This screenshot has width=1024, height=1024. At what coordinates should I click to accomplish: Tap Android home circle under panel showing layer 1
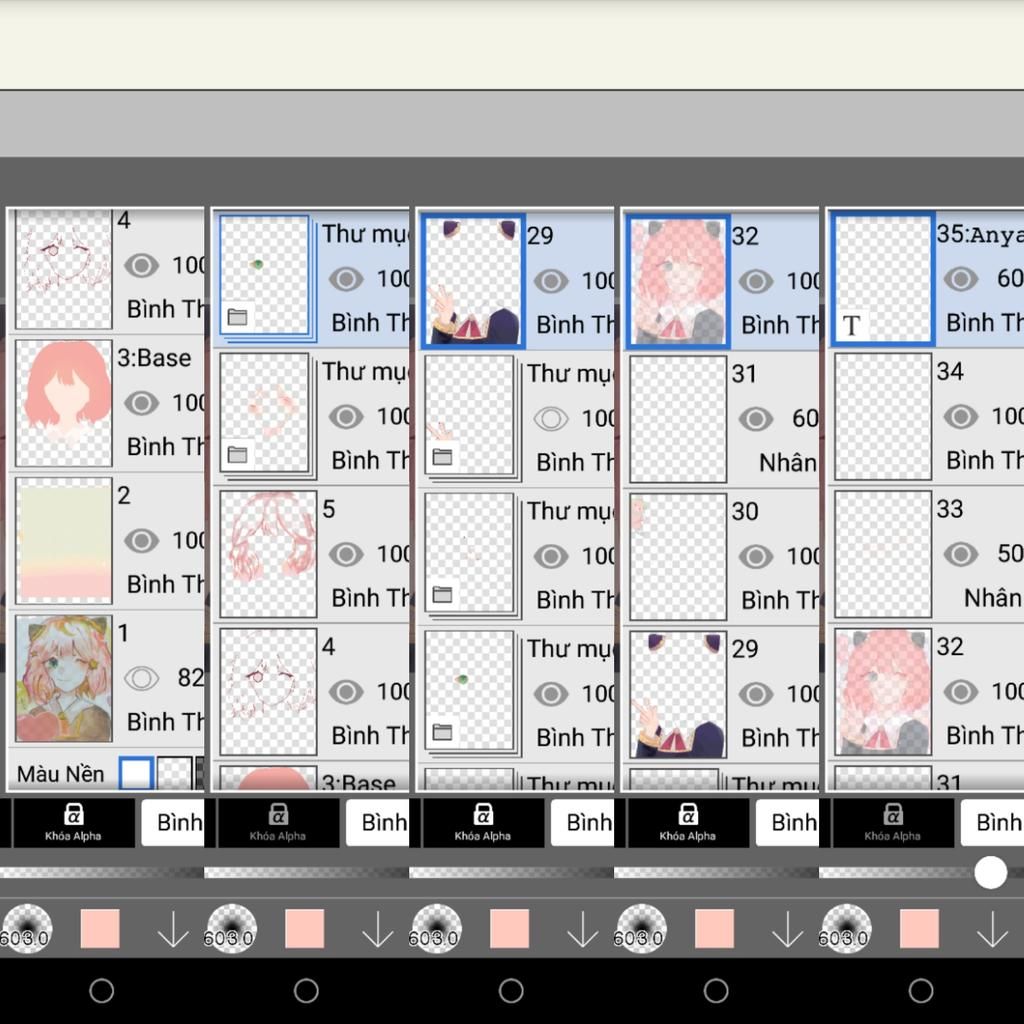(x=101, y=991)
